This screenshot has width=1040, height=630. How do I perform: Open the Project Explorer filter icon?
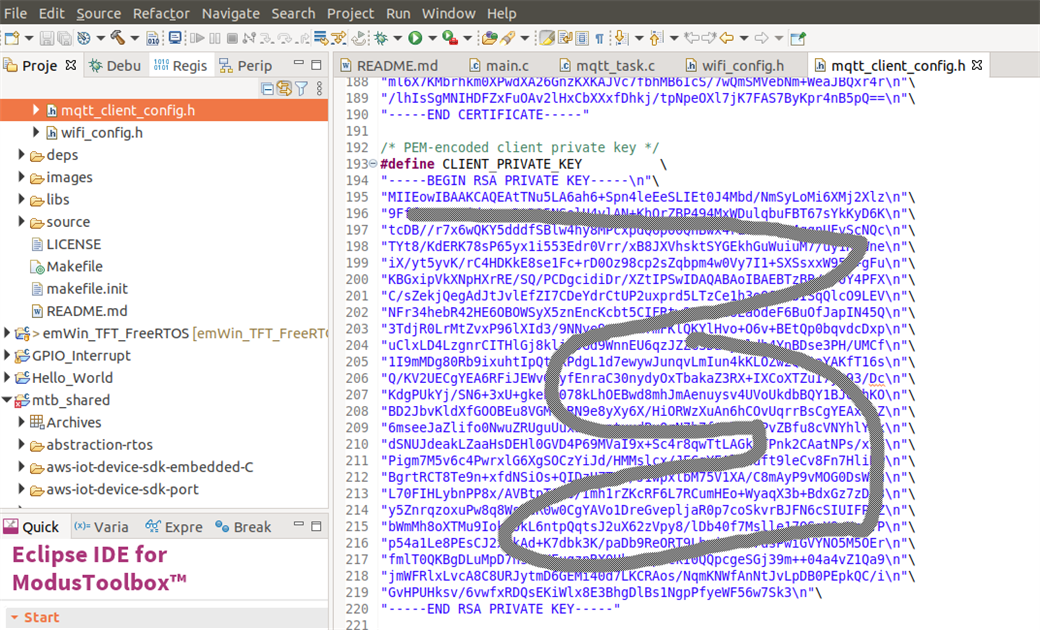point(301,89)
